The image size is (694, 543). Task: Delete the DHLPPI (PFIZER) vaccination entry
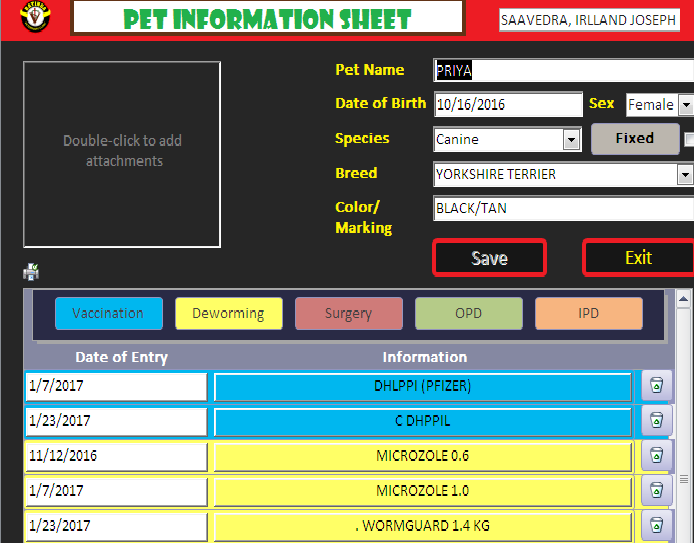pos(656,386)
